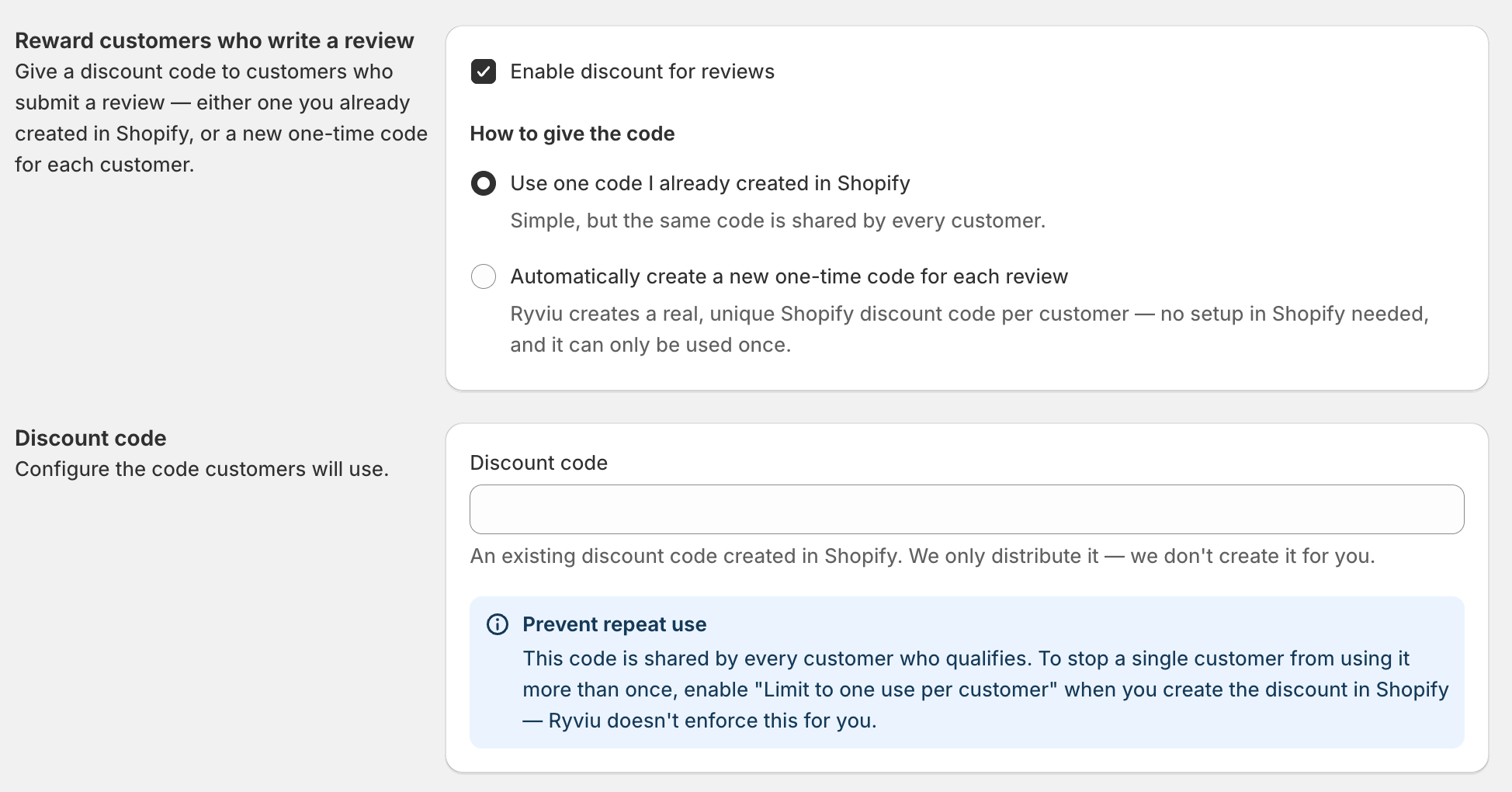The width and height of the screenshot is (1512, 792).
Task: Select Automatically create one-time code radio button
Action: pos(484,276)
